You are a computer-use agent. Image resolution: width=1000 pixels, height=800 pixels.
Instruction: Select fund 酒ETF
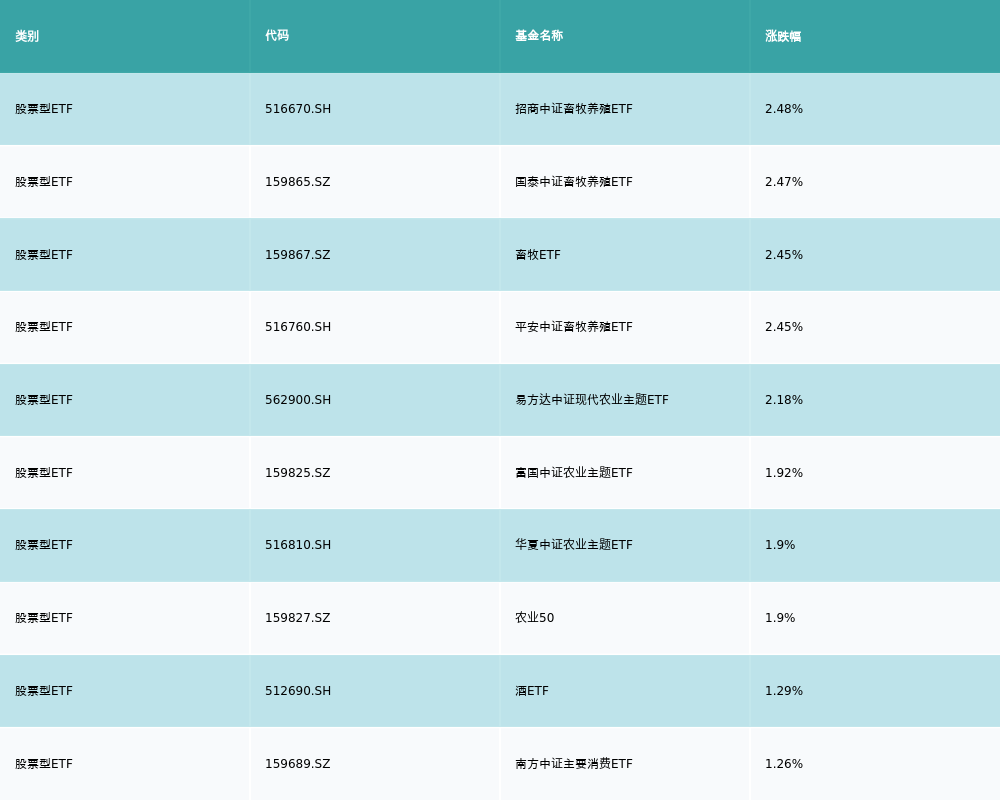(532, 692)
